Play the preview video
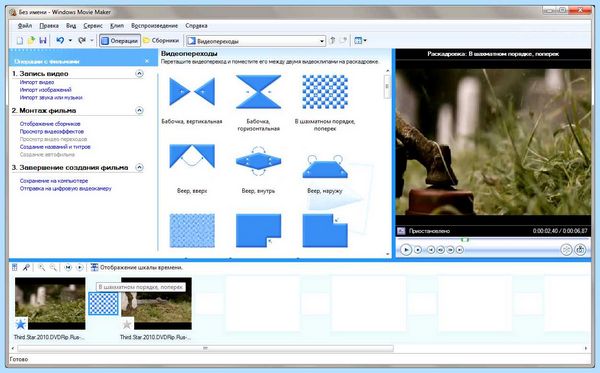The width and height of the screenshot is (600, 373). coord(406,250)
